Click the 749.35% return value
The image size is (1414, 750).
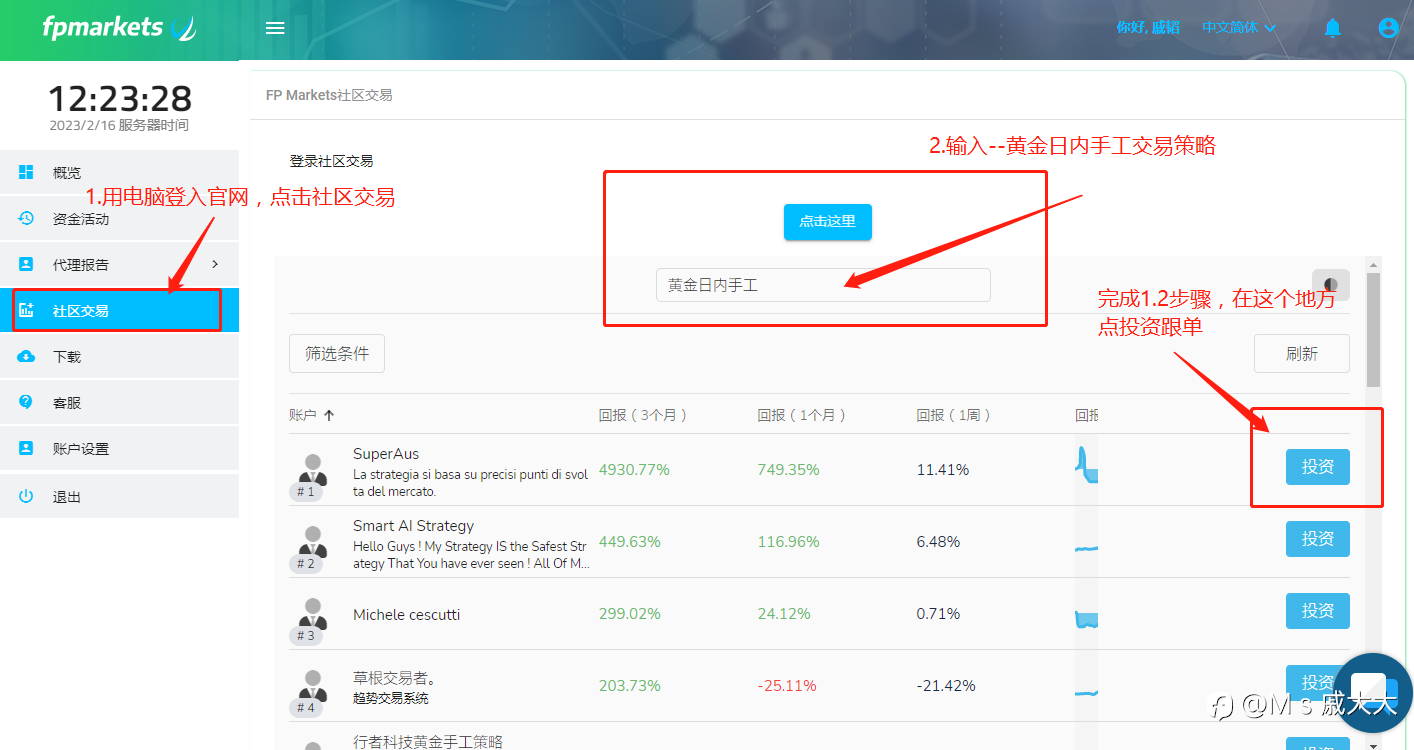coord(788,470)
